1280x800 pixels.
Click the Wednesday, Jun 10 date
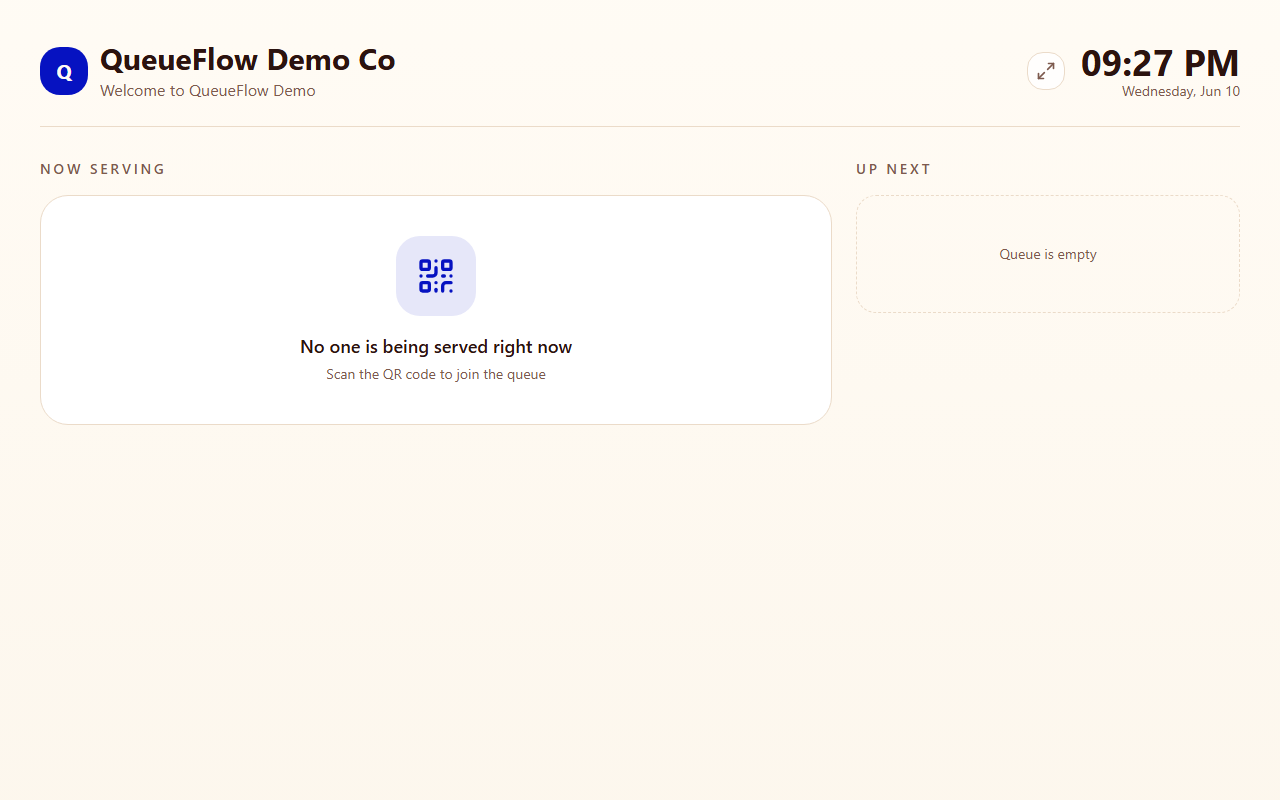pyautogui.click(x=1181, y=92)
